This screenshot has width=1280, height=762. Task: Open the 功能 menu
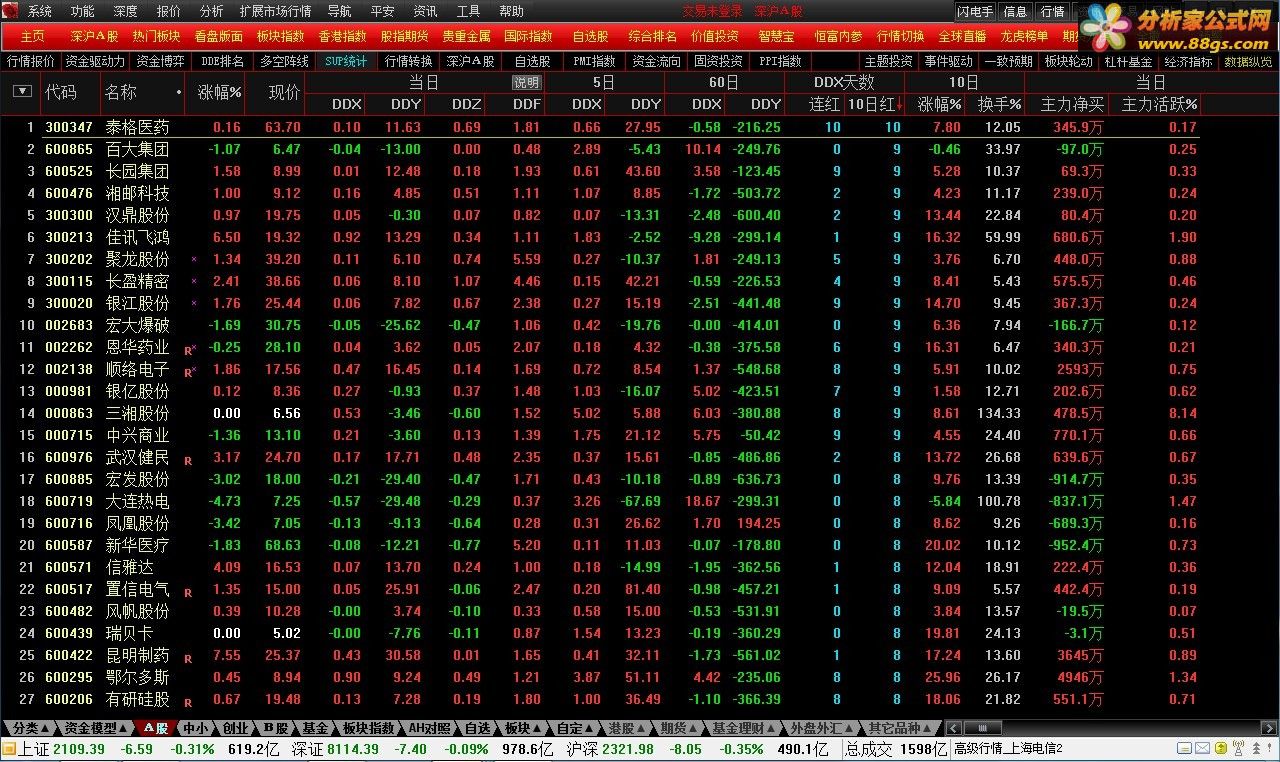coord(83,12)
